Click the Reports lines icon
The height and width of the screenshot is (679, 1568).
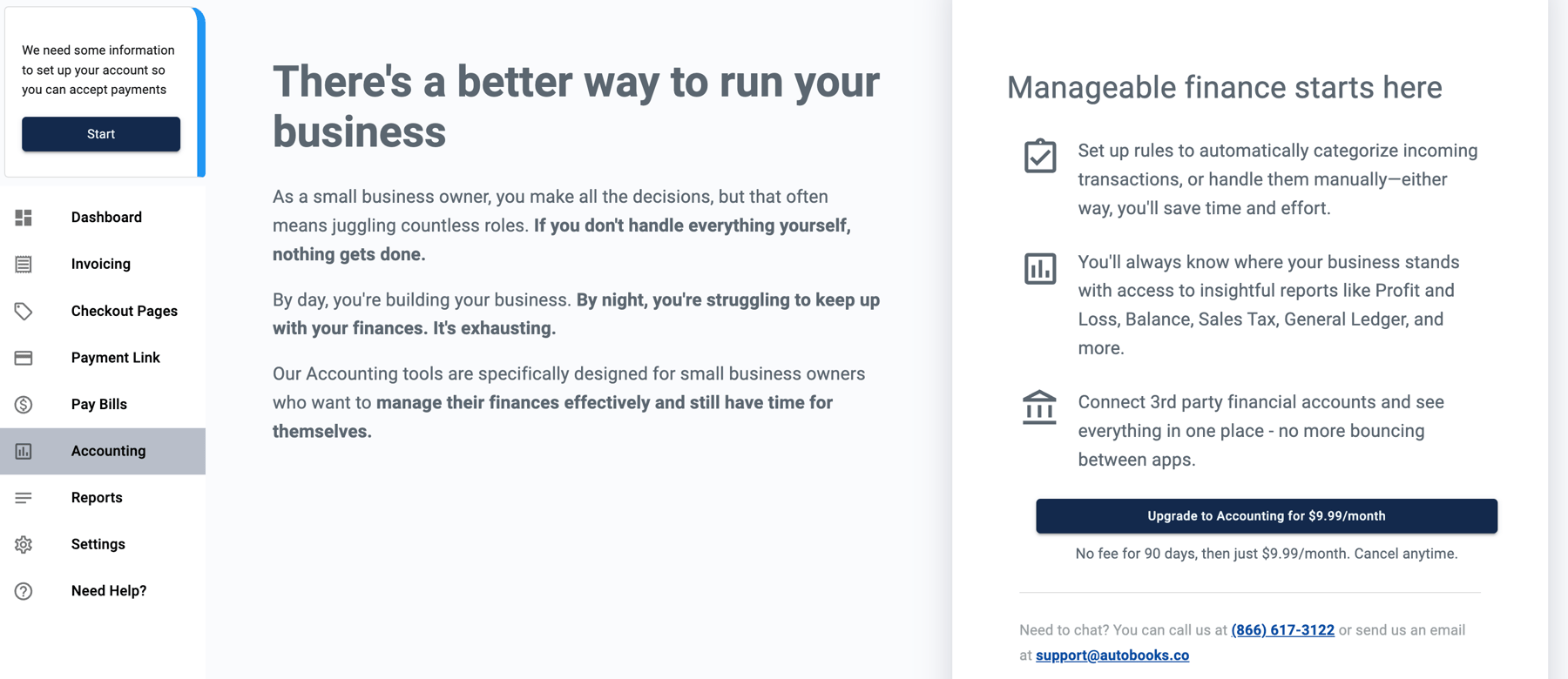pos(24,498)
